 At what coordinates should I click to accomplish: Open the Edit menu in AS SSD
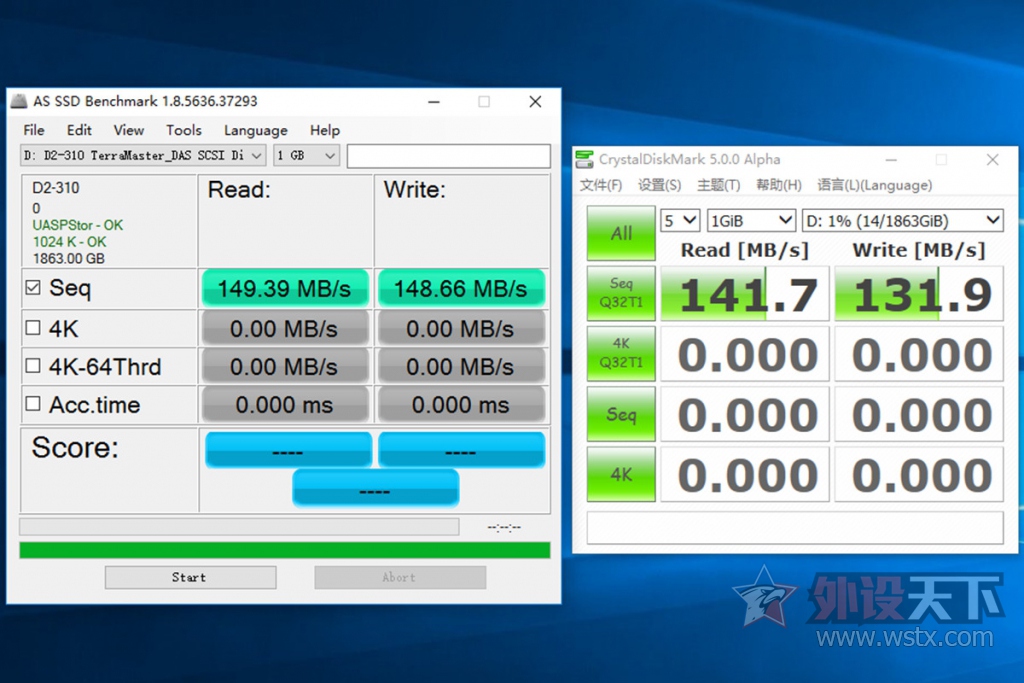tap(79, 130)
